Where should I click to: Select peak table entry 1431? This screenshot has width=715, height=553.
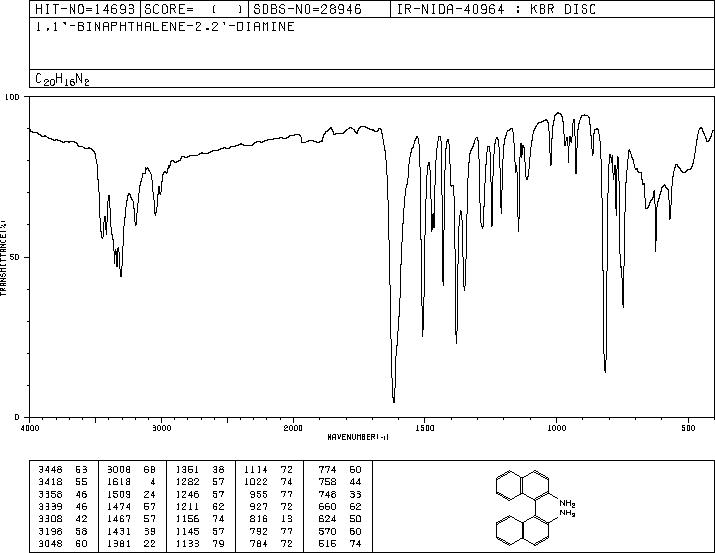131,532
